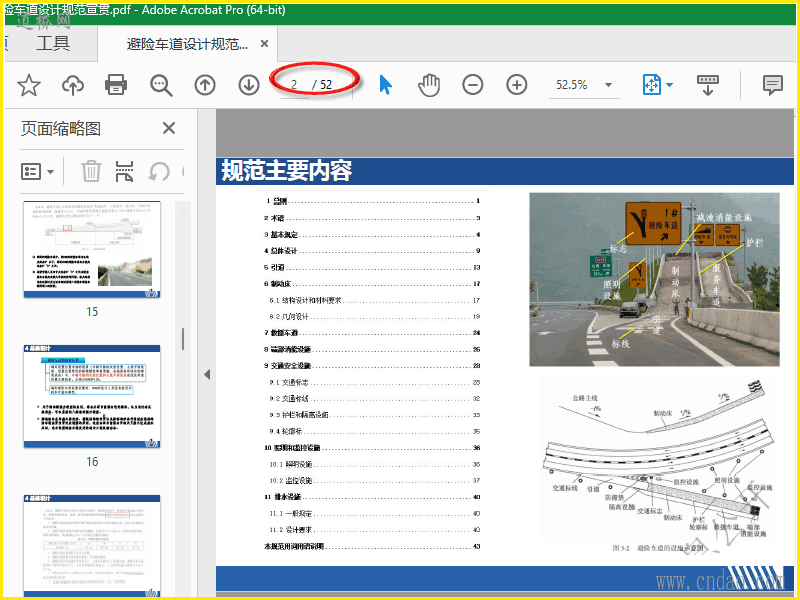Click the 规范主要内容 slide heading
Screen dimensions: 800x600
click(x=286, y=170)
